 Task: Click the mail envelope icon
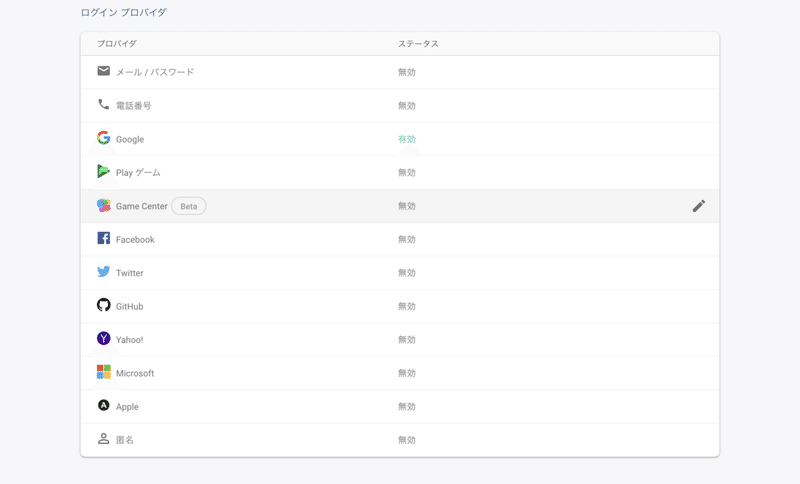(104, 71)
